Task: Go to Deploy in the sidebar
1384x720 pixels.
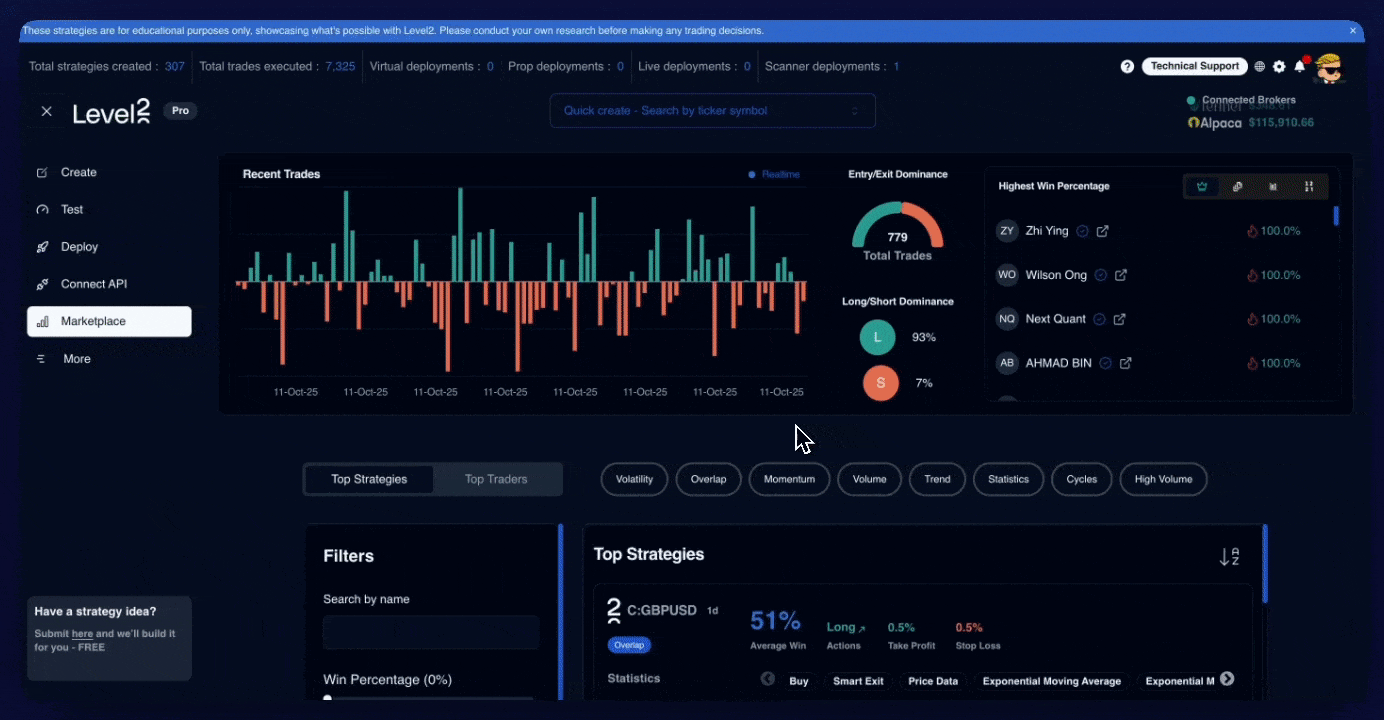Action: tap(79, 247)
